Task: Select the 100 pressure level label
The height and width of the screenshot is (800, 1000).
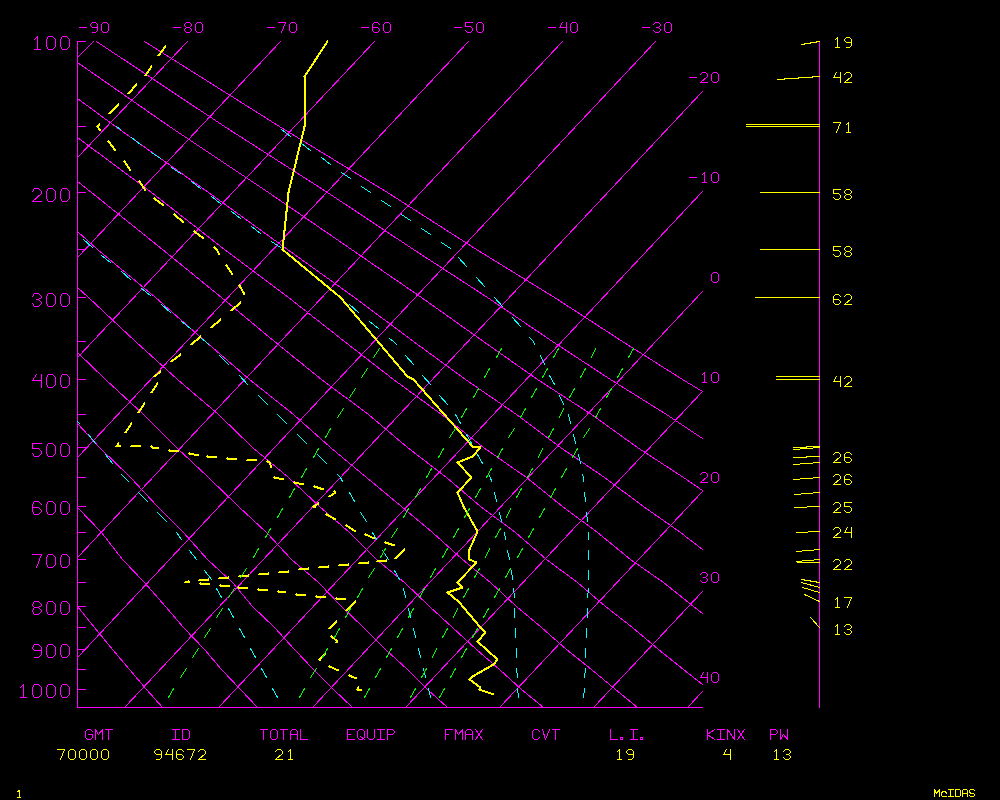Action: click(50, 43)
